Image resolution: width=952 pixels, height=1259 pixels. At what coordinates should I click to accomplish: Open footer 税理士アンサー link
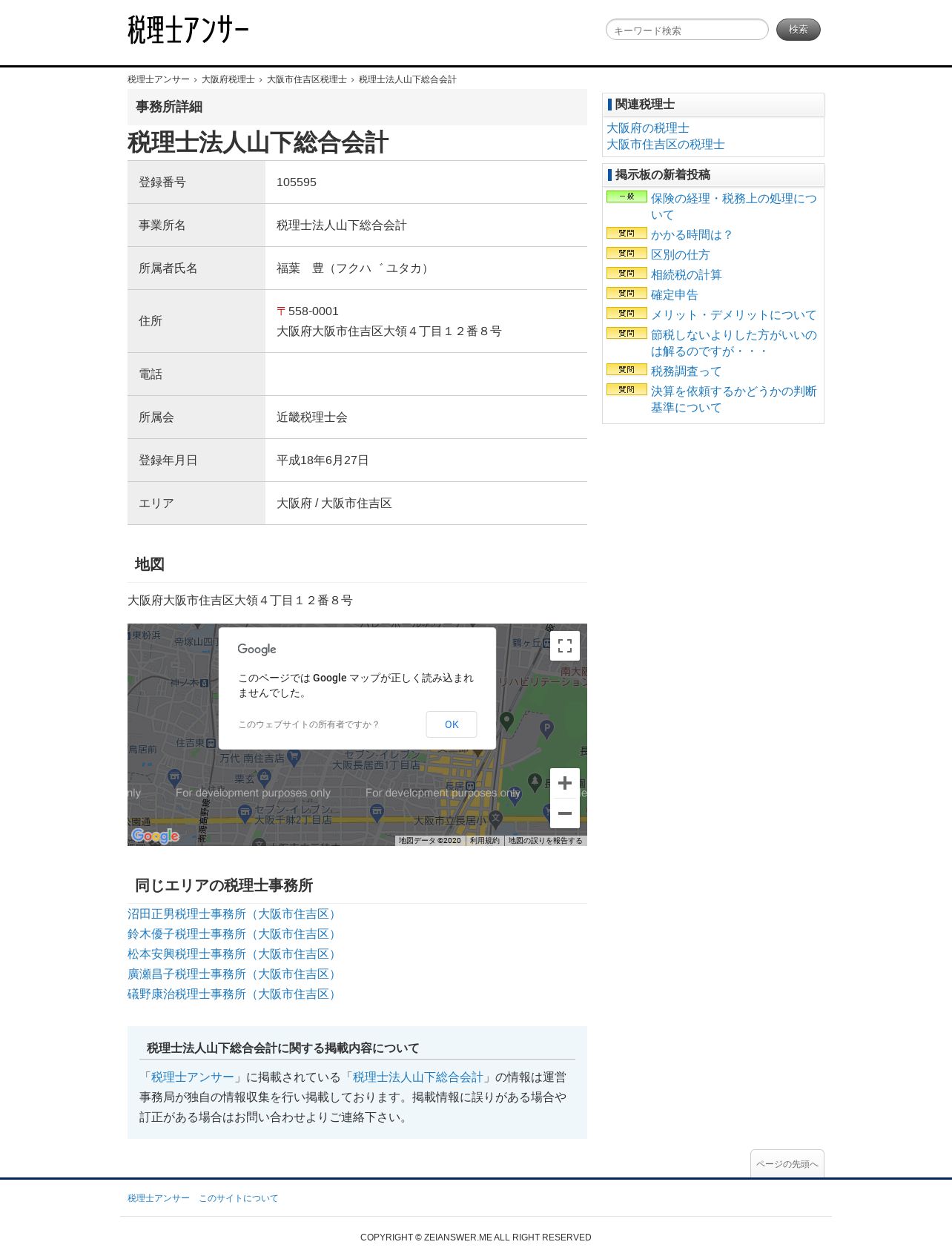tap(159, 1198)
